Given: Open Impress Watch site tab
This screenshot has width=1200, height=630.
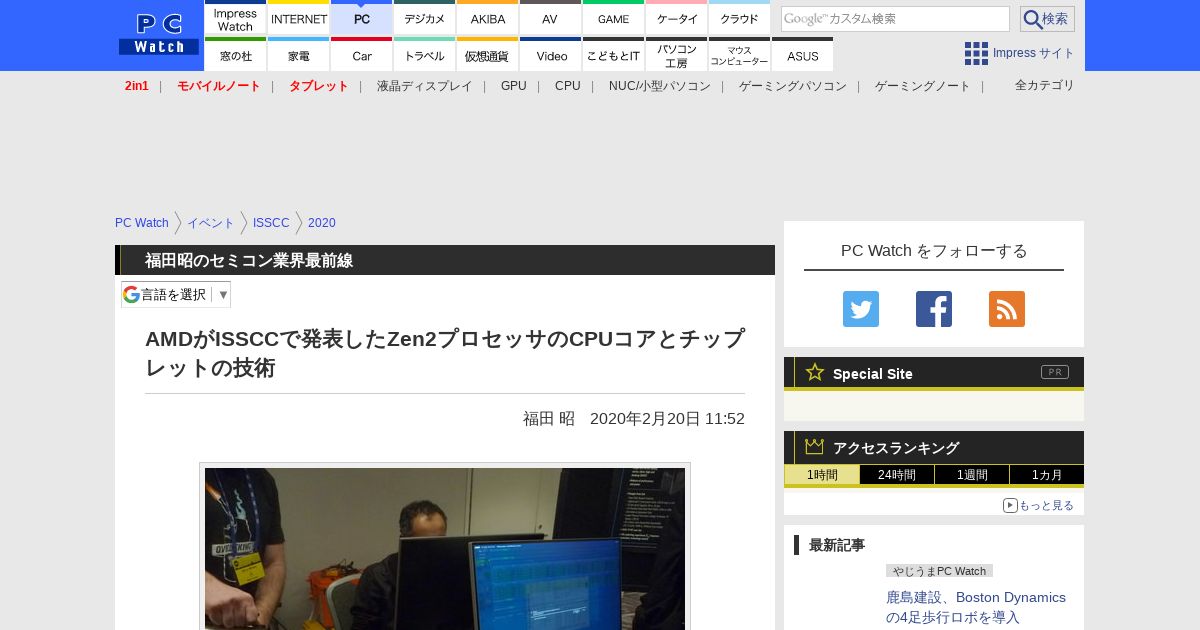Looking at the screenshot, I should click(x=235, y=18).
